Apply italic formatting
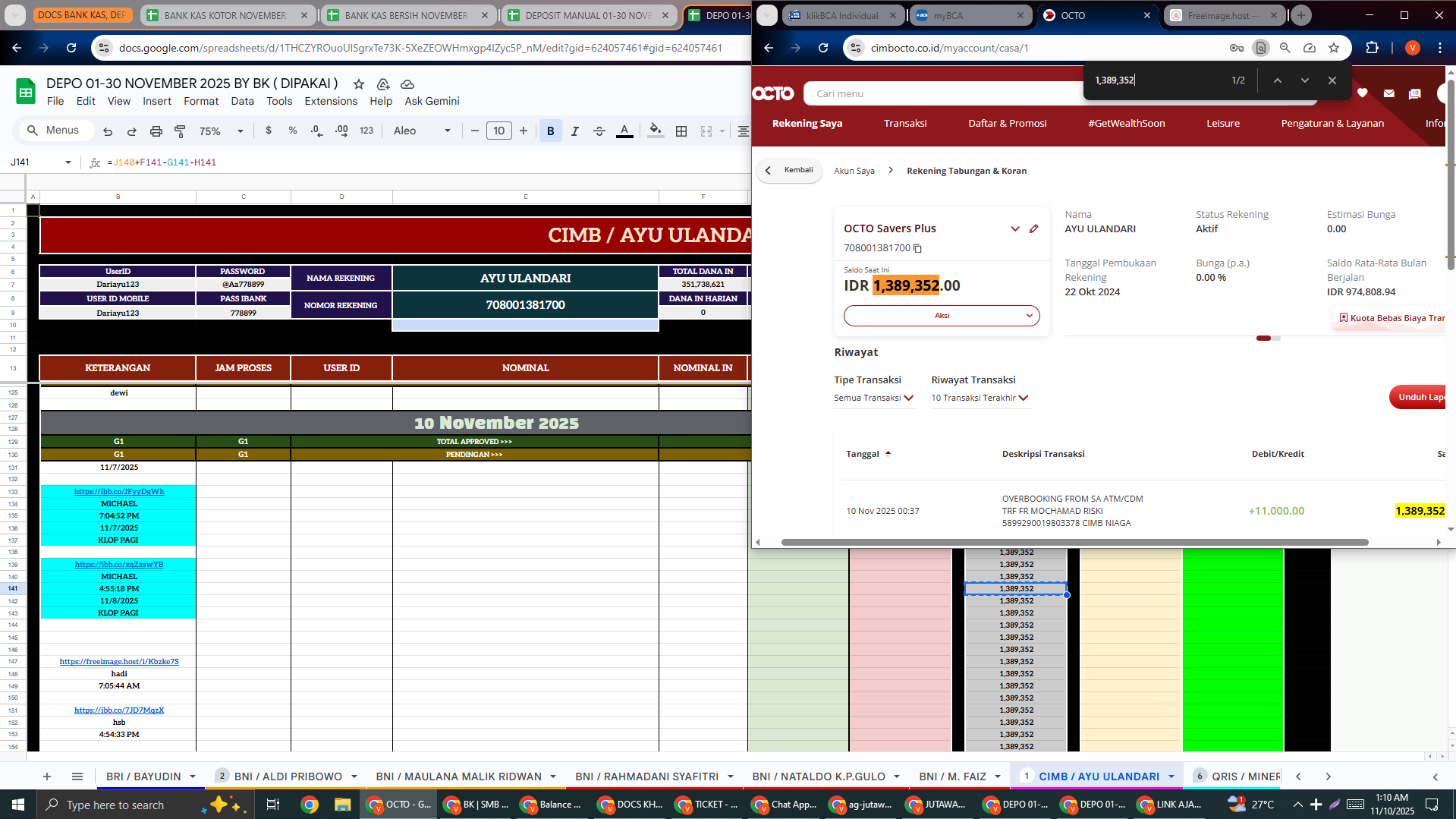The image size is (1456, 819). pos(575,131)
